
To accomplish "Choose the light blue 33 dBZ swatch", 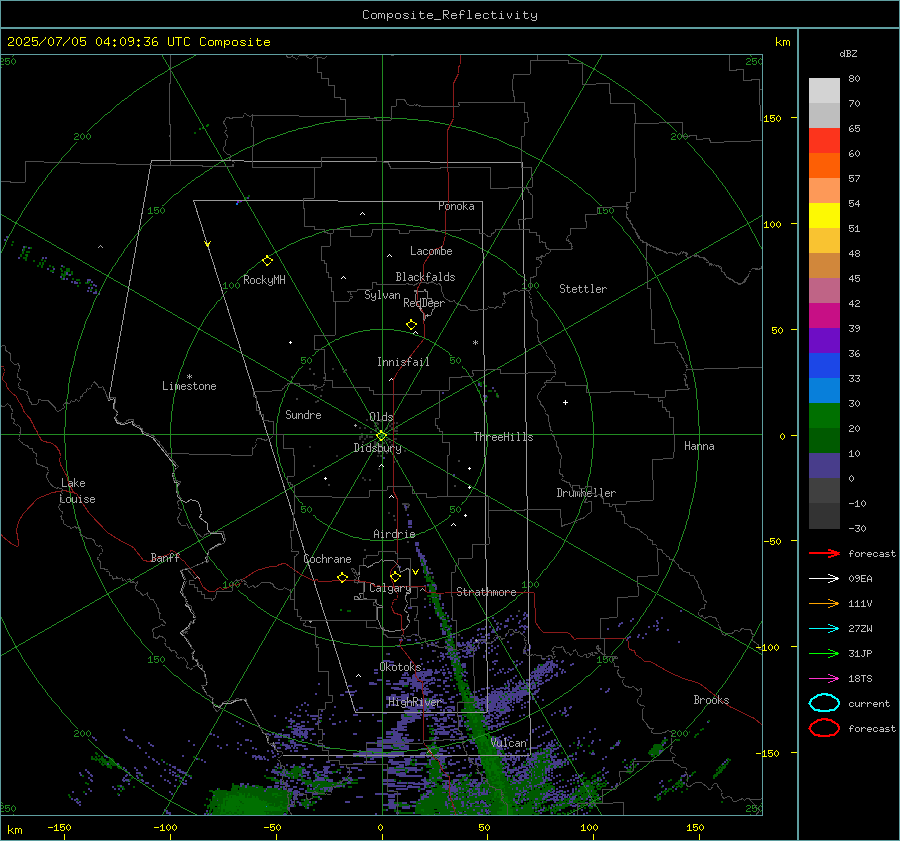I will coord(824,390).
